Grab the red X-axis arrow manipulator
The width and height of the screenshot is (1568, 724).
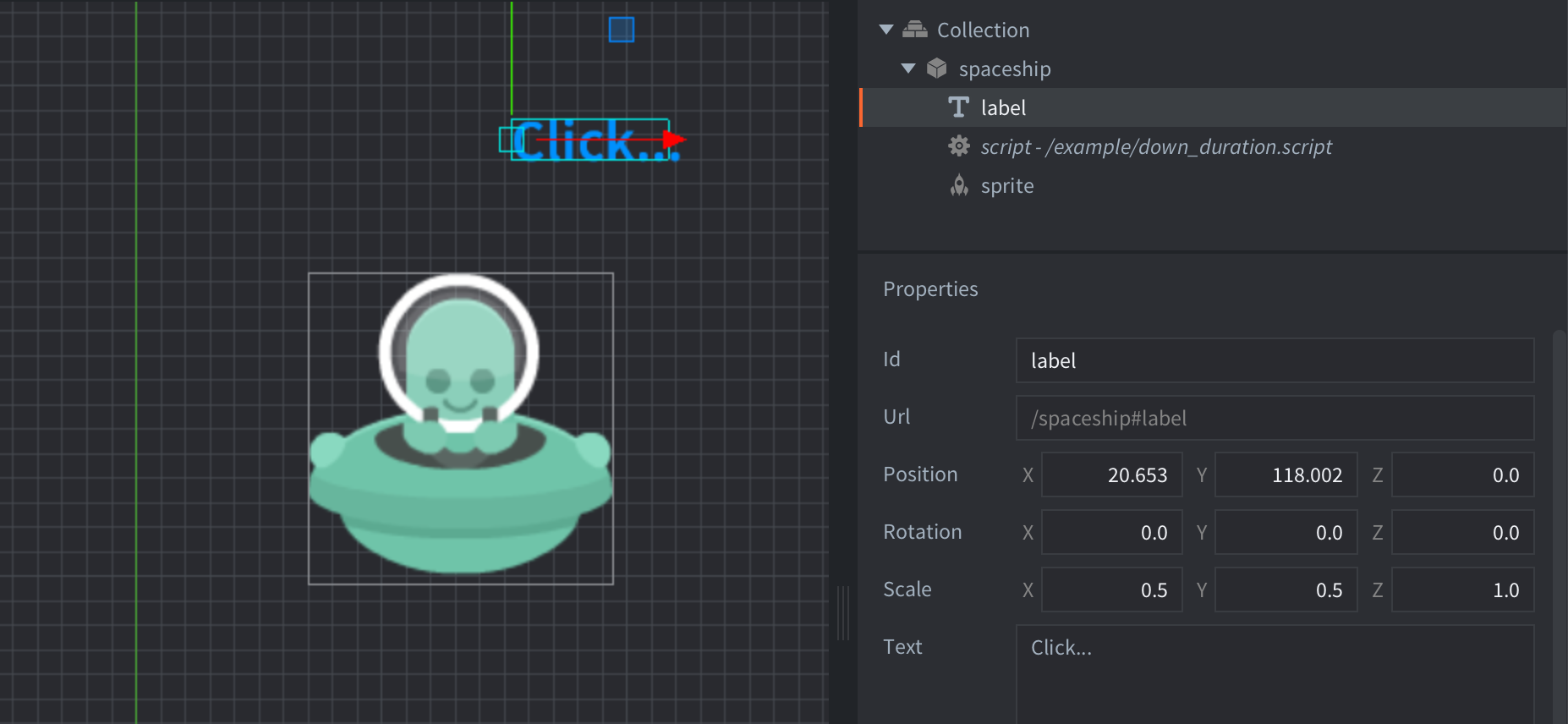click(x=674, y=140)
